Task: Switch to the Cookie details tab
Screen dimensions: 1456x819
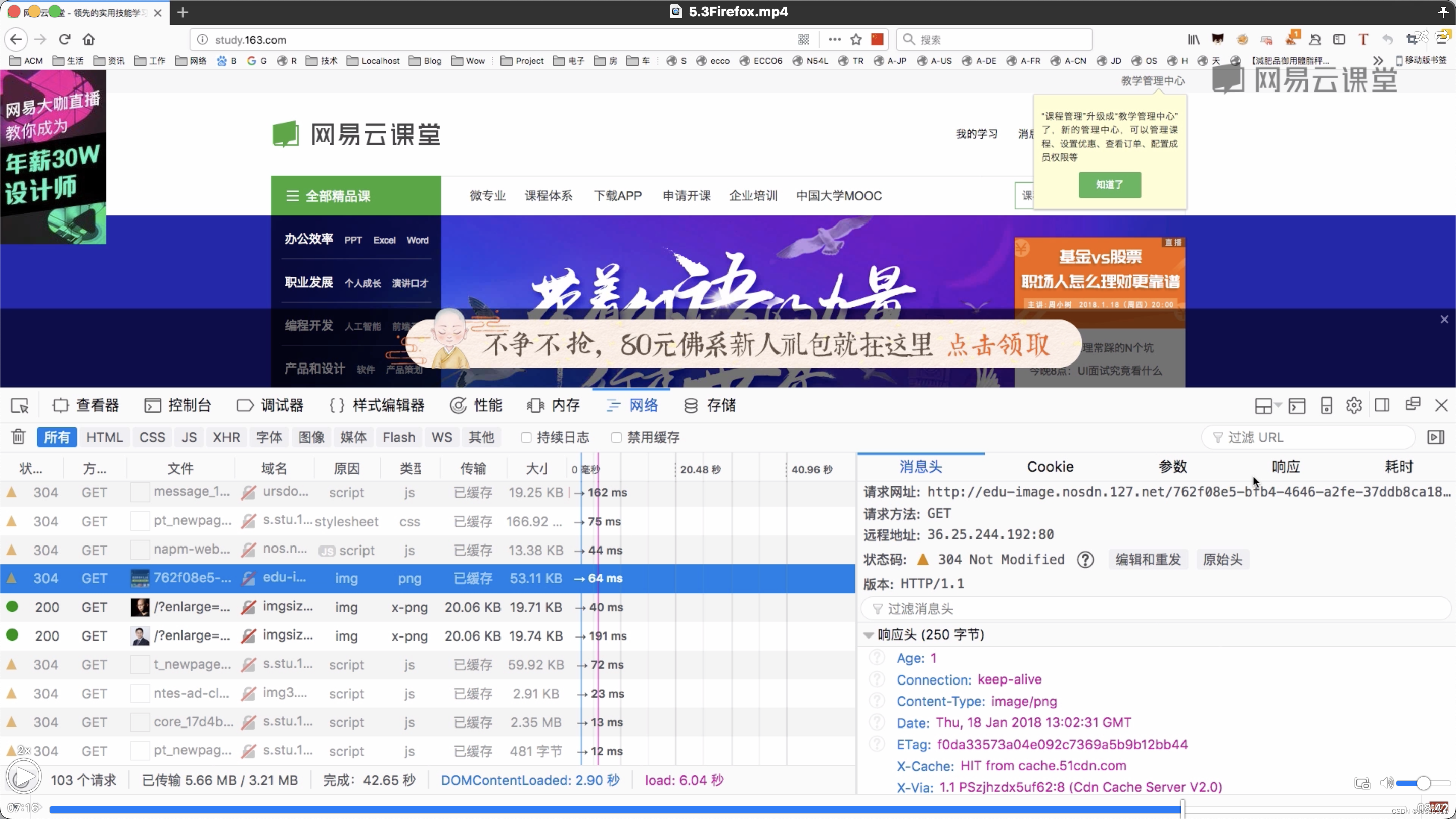Action: pyautogui.click(x=1050, y=467)
